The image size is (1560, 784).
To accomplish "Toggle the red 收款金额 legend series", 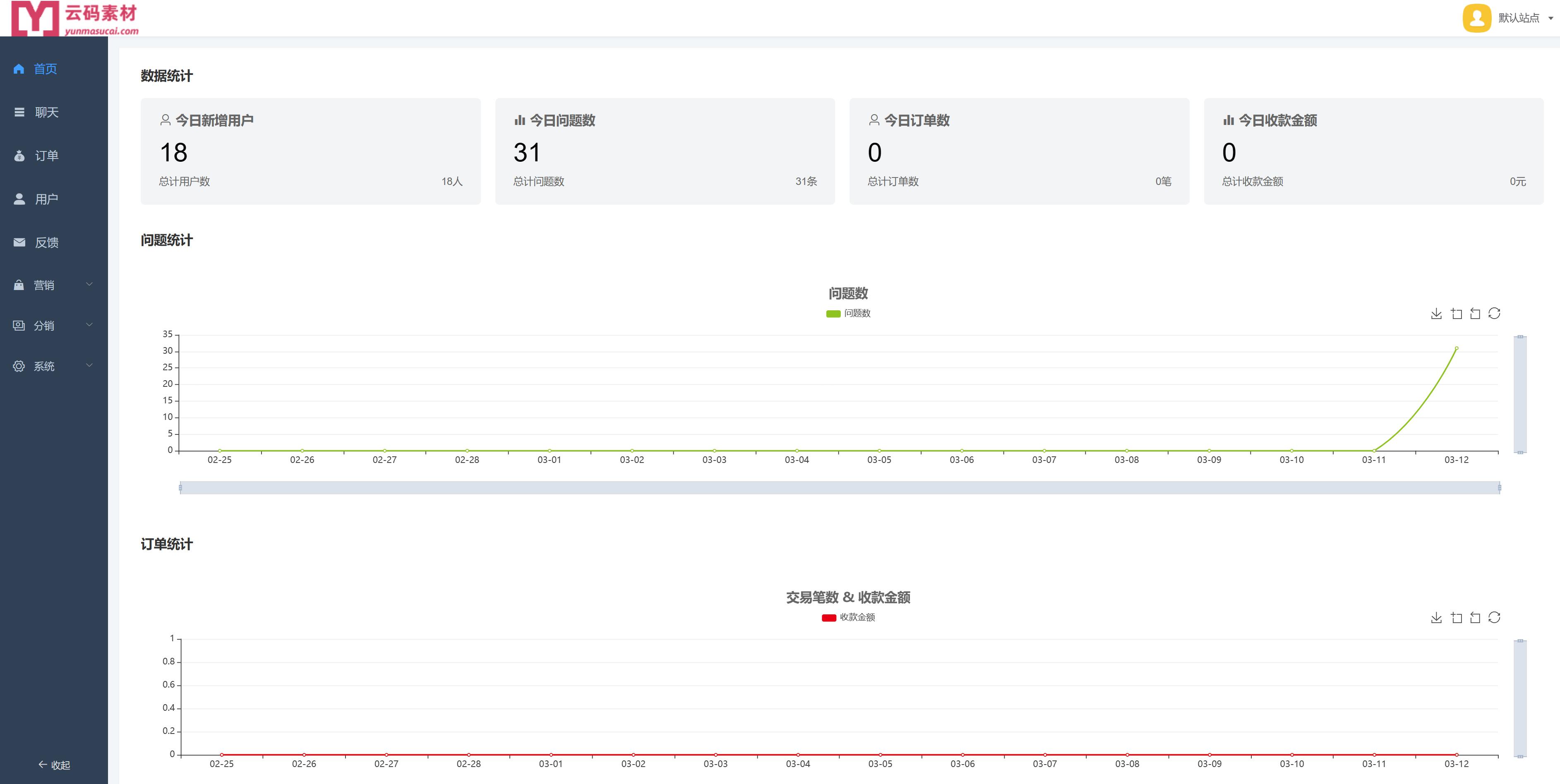I will coord(828,618).
